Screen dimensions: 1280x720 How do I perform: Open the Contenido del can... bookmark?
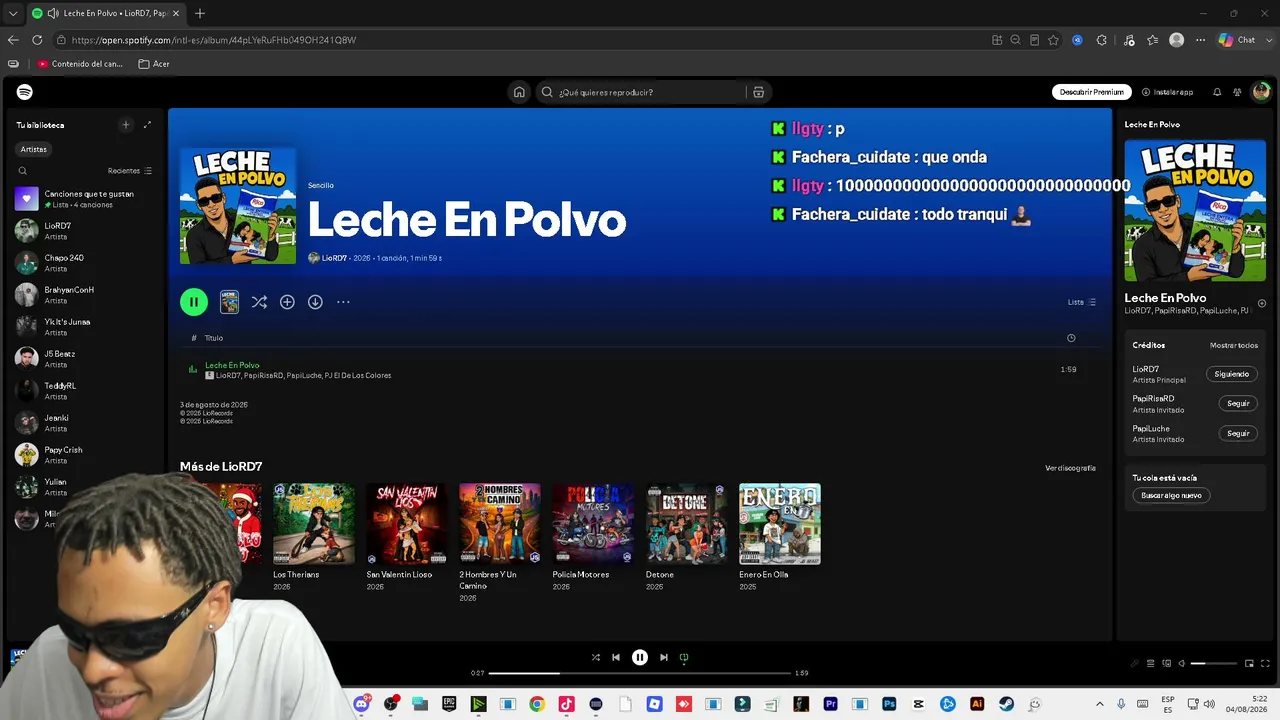[x=80, y=64]
